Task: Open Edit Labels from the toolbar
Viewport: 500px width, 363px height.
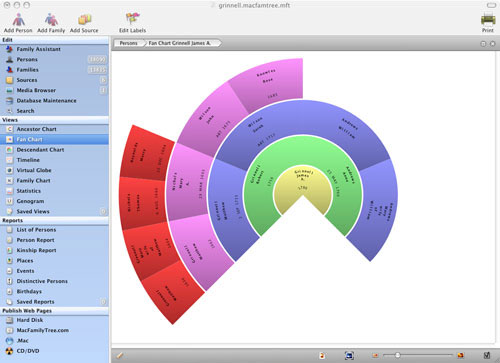Action: pos(132,23)
